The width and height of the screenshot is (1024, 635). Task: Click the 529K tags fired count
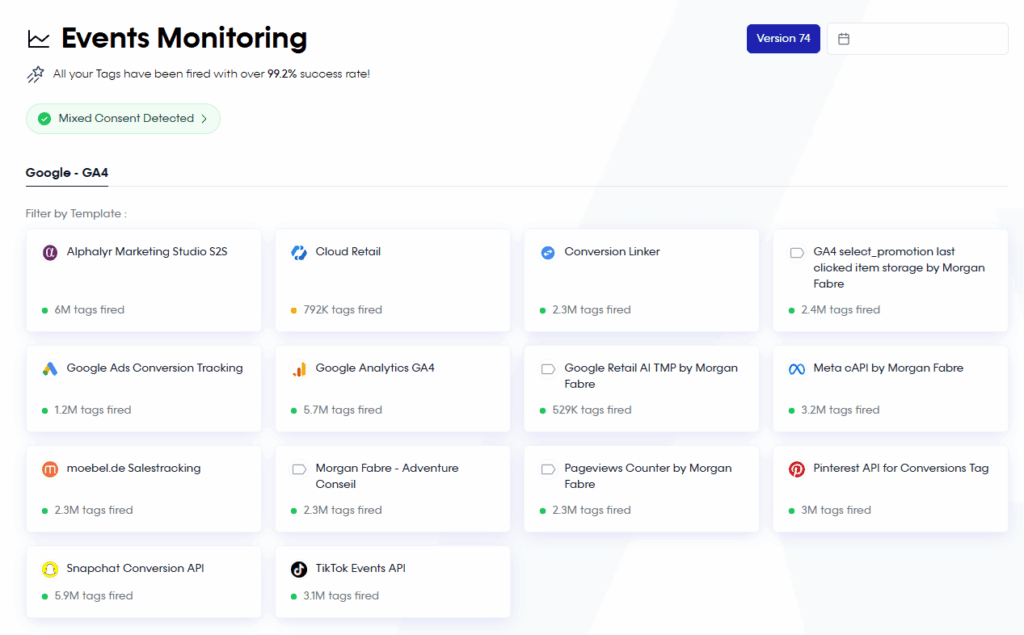[x=592, y=410]
